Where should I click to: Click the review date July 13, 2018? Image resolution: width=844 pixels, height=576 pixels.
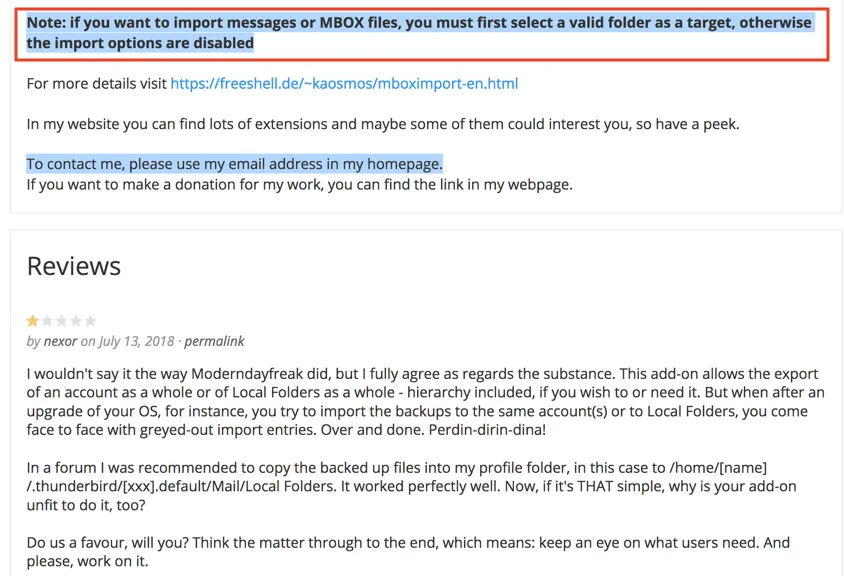coord(136,341)
